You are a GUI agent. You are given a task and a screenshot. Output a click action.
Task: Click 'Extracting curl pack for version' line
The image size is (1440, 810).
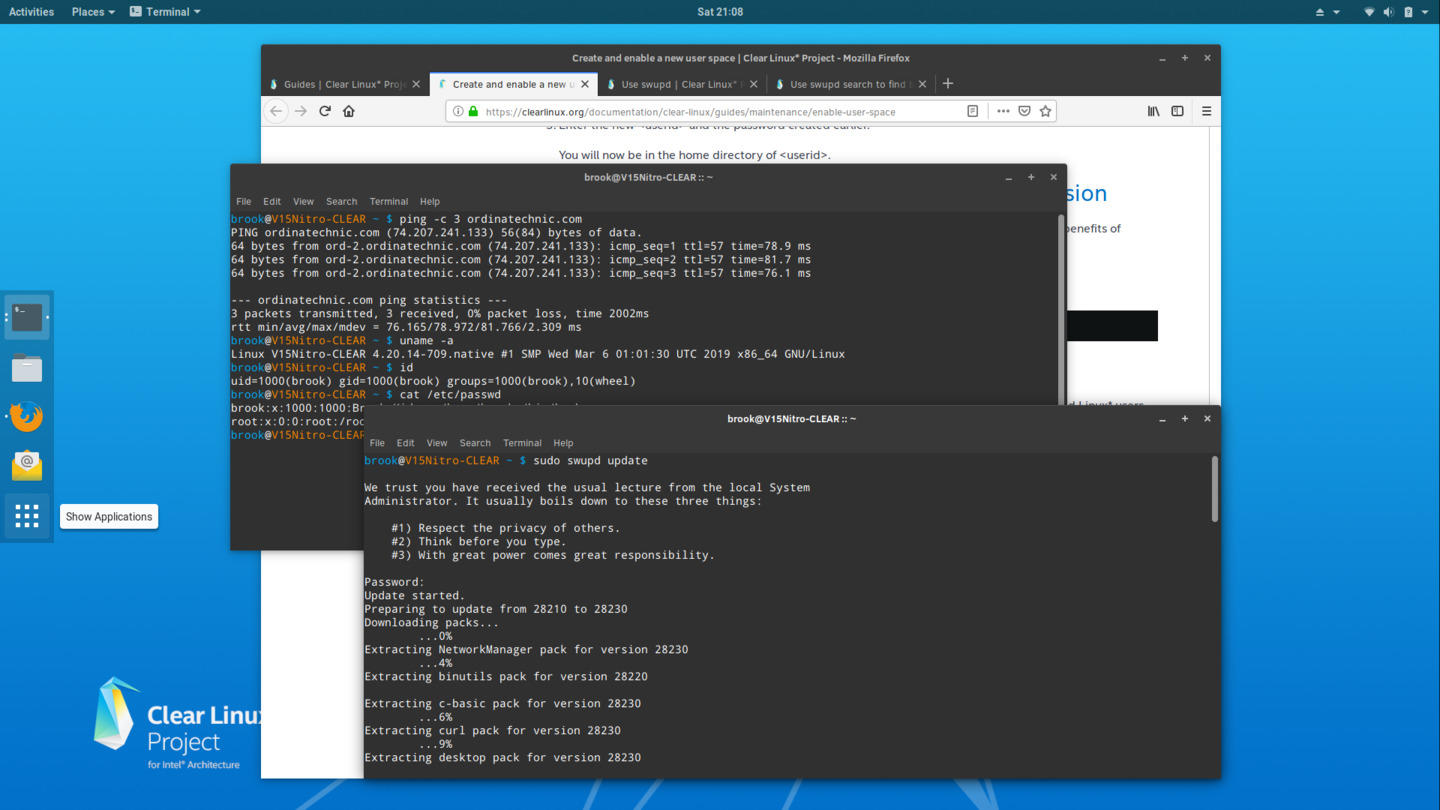click(x=492, y=731)
